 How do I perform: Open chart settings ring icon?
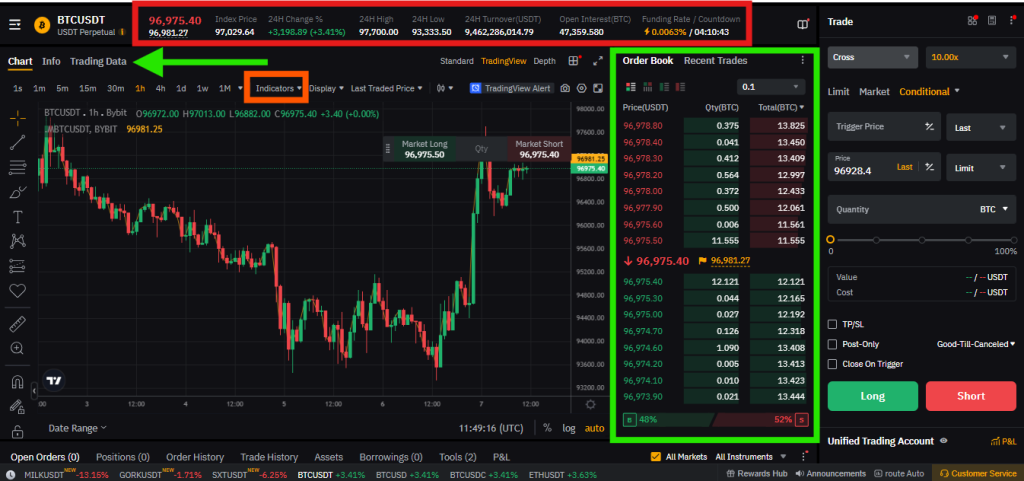coord(581,88)
